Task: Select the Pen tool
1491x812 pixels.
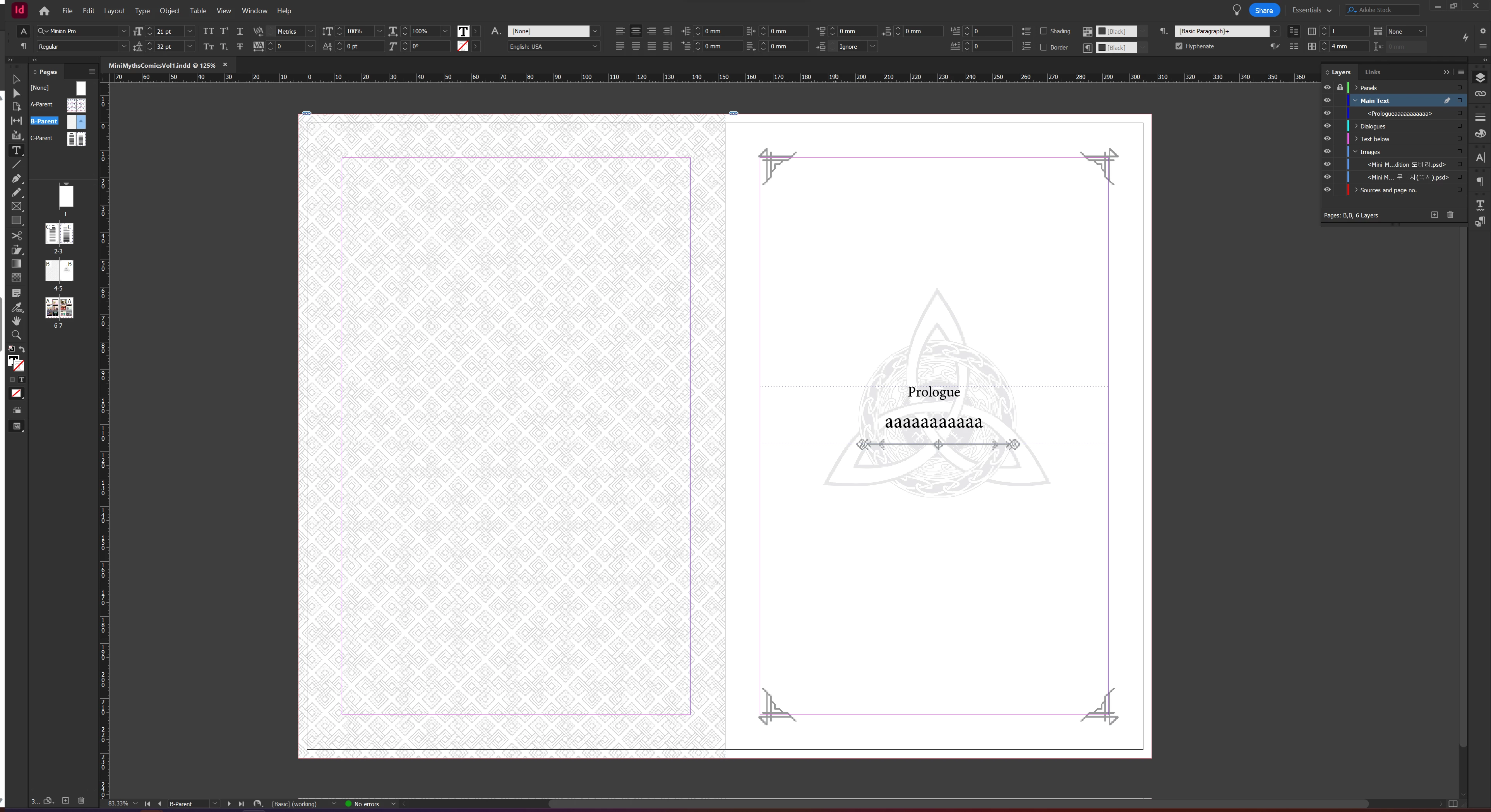Action: (16, 178)
